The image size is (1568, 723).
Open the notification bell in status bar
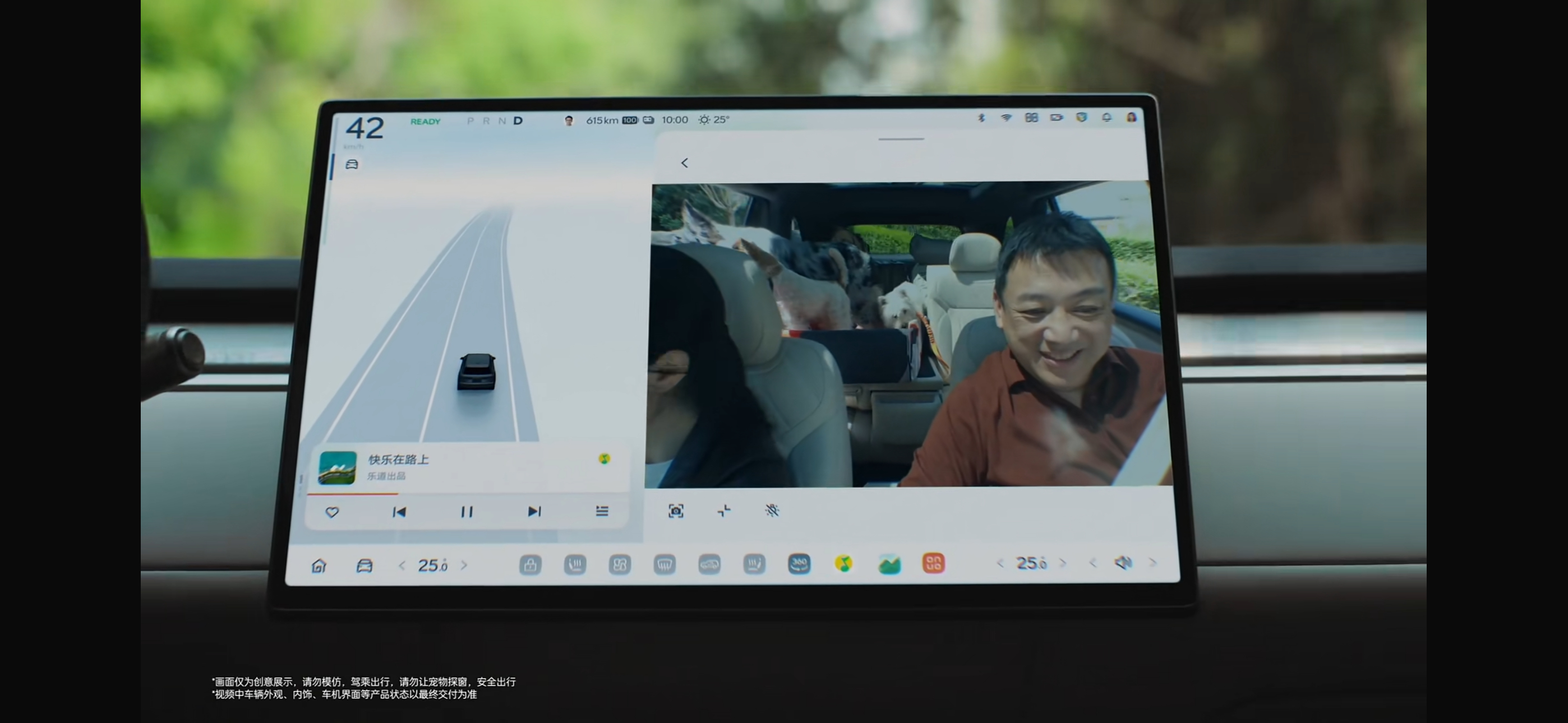[1106, 118]
